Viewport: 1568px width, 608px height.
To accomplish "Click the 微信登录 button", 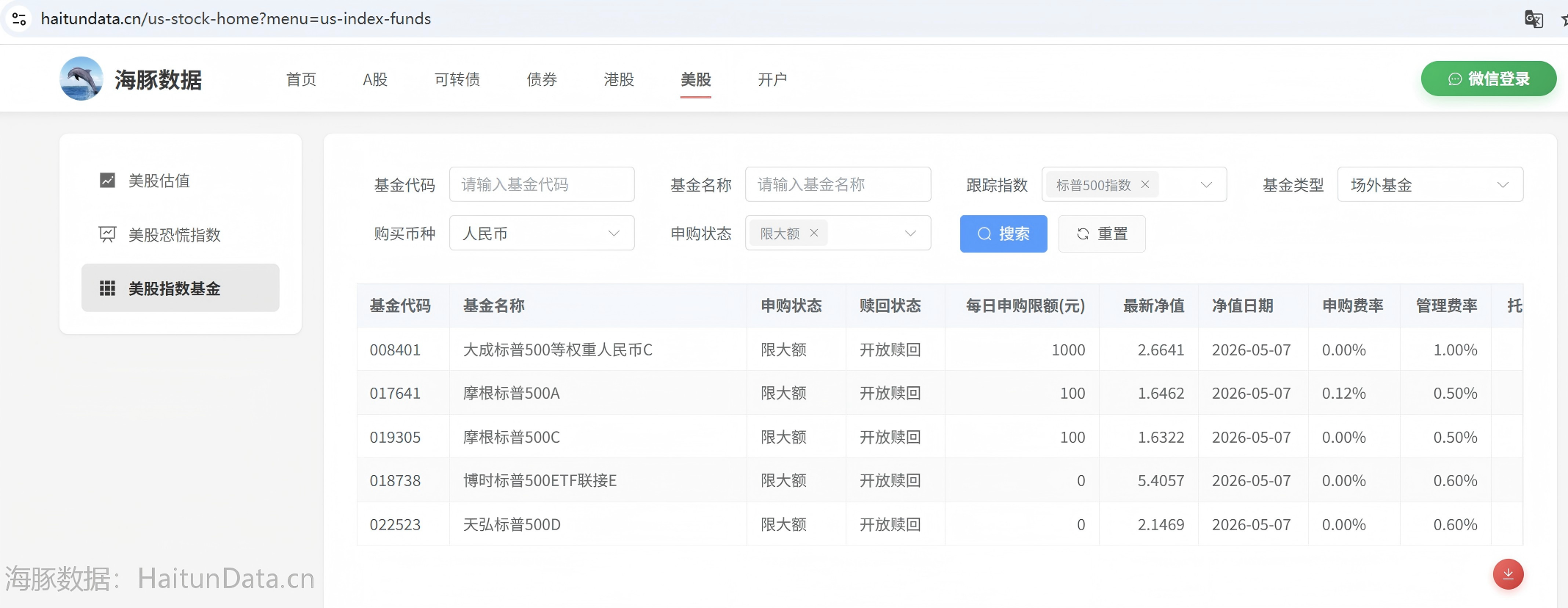I will point(1489,79).
